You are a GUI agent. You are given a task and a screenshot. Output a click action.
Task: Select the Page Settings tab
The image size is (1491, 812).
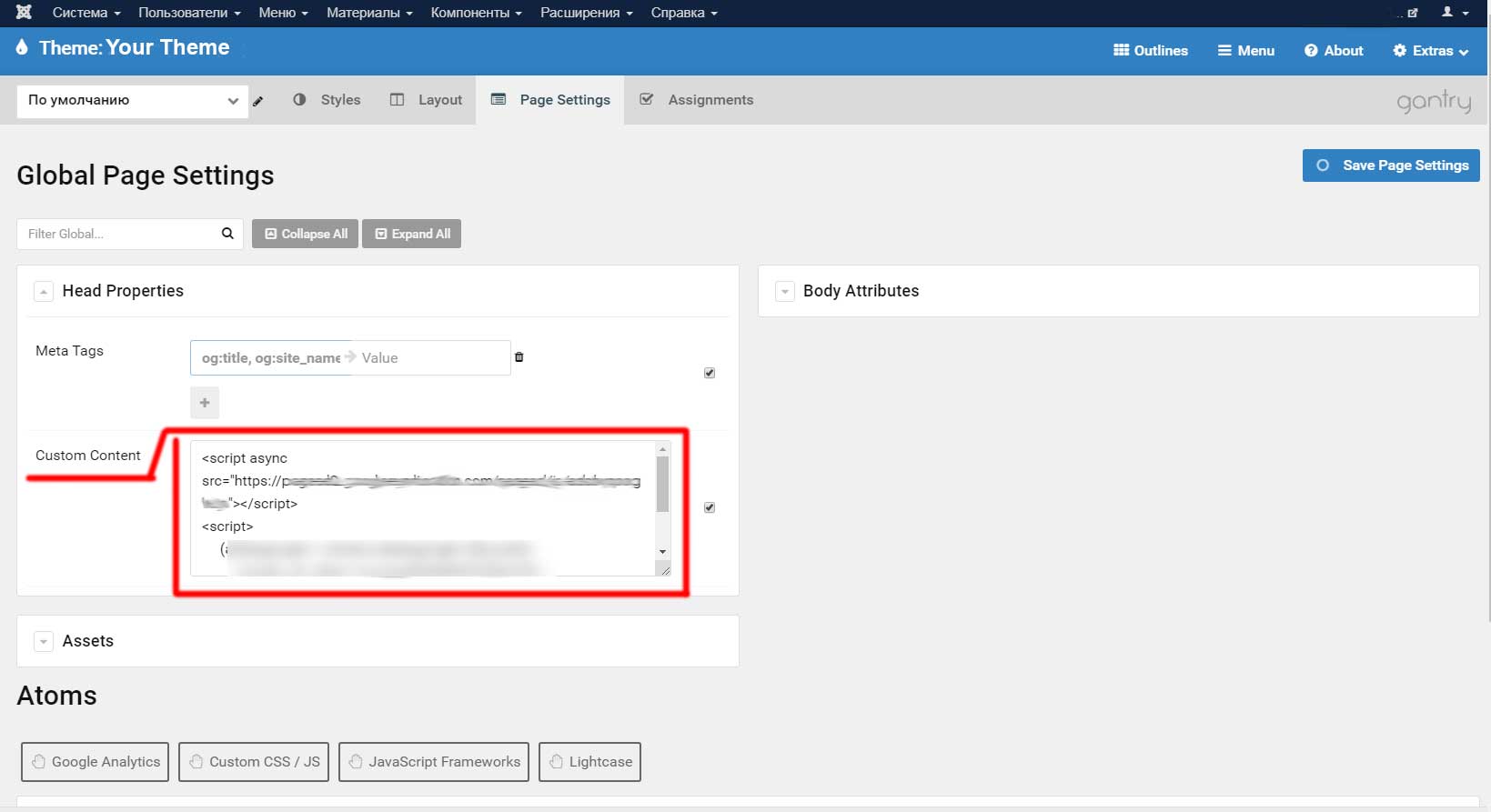point(550,100)
